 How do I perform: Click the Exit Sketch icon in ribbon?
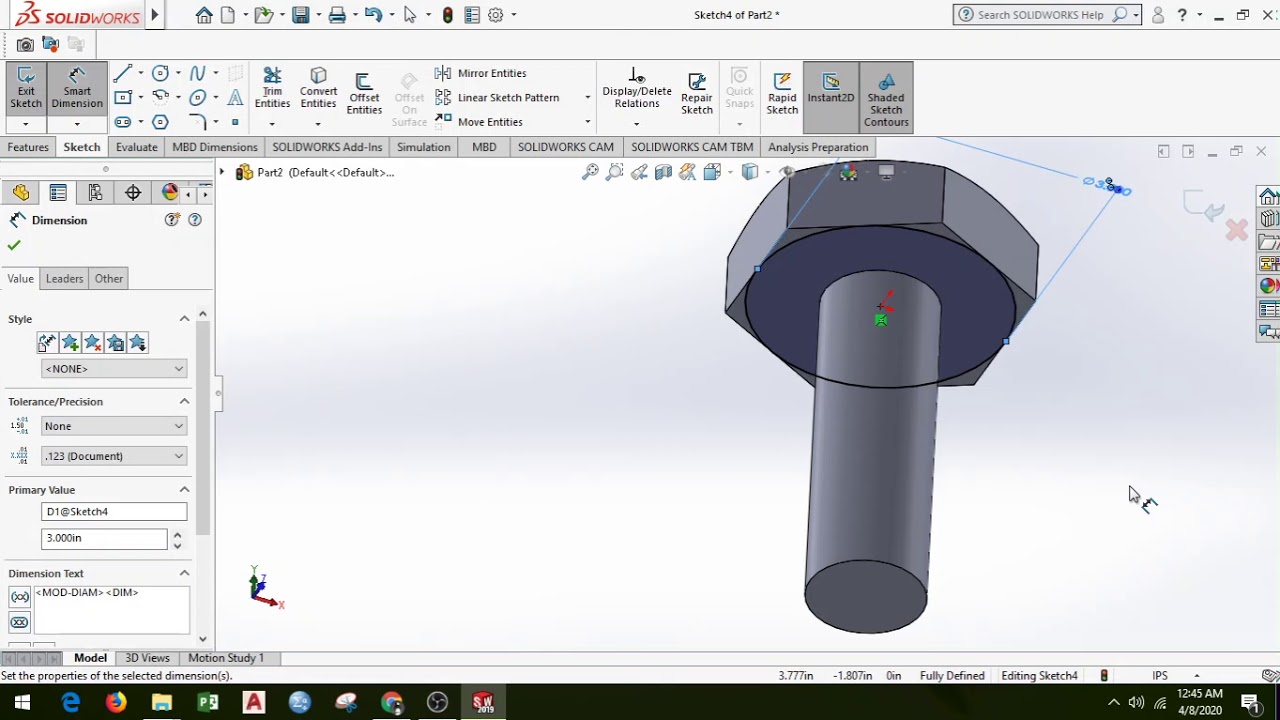(x=26, y=90)
